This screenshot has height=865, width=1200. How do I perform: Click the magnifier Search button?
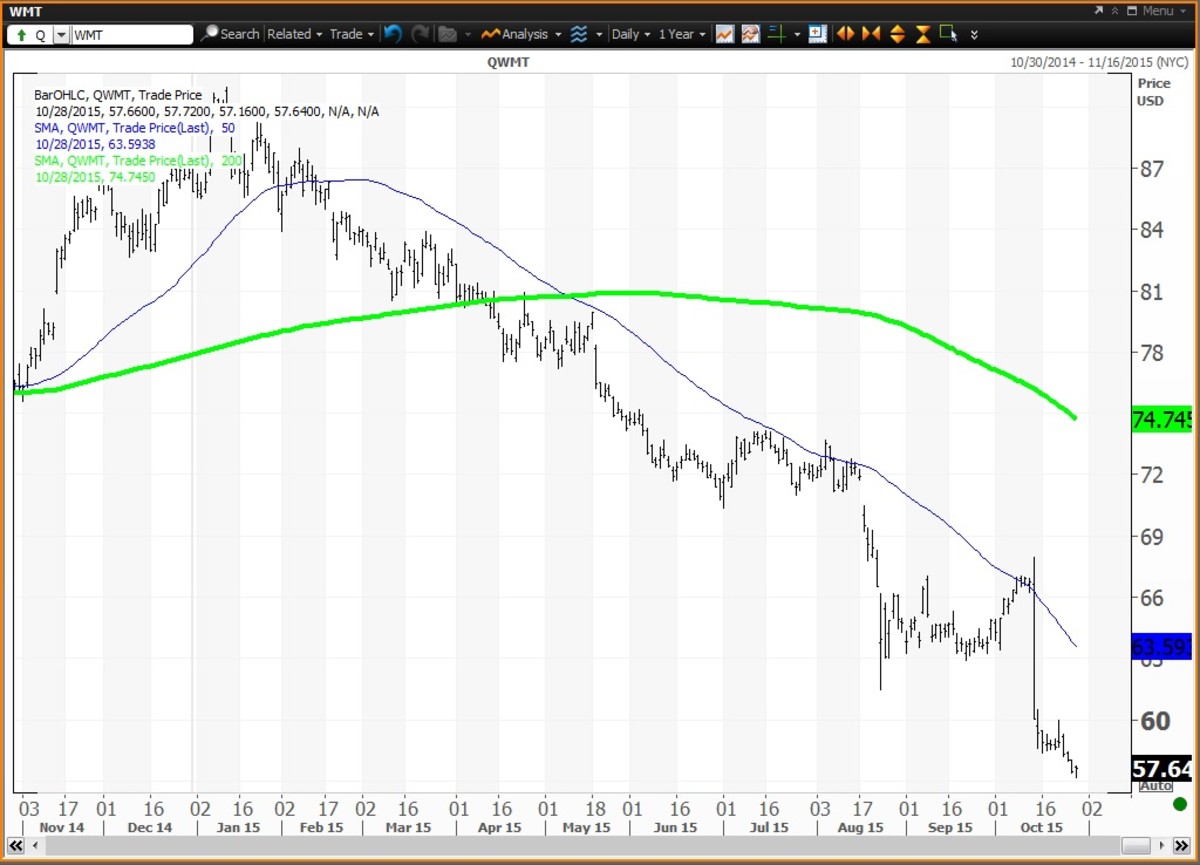pyautogui.click(x=229, y=34)
